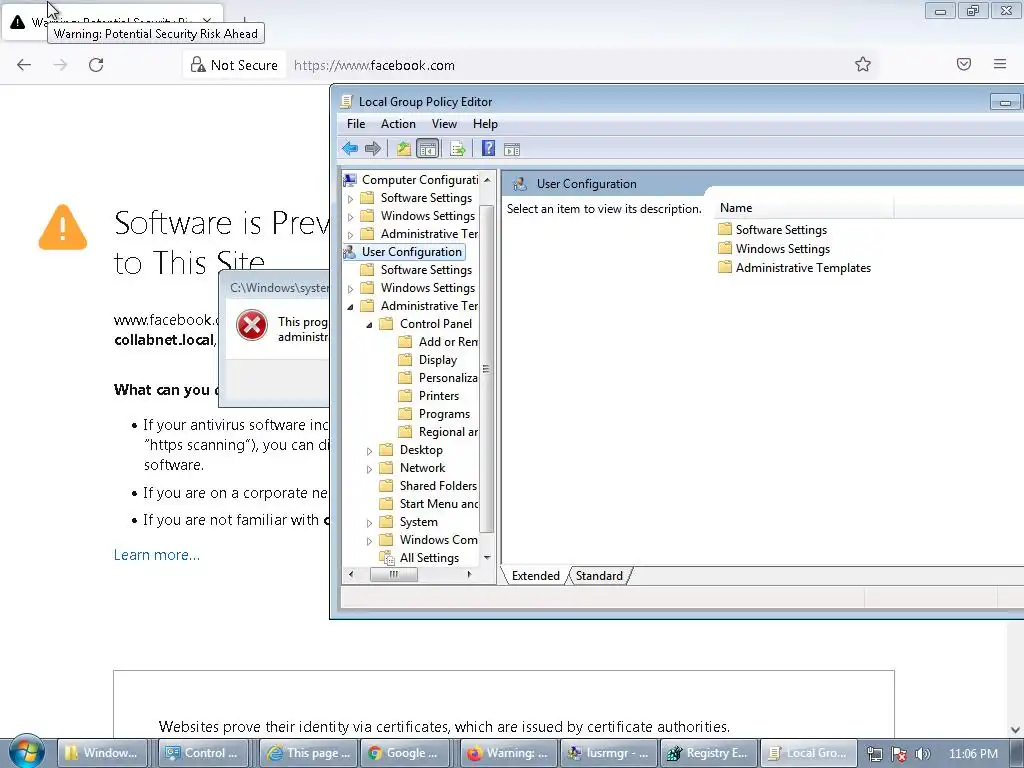This screenshot has height=768, width=1024.
Task: Click the browser back arrow
Action: tap(24, 65)
